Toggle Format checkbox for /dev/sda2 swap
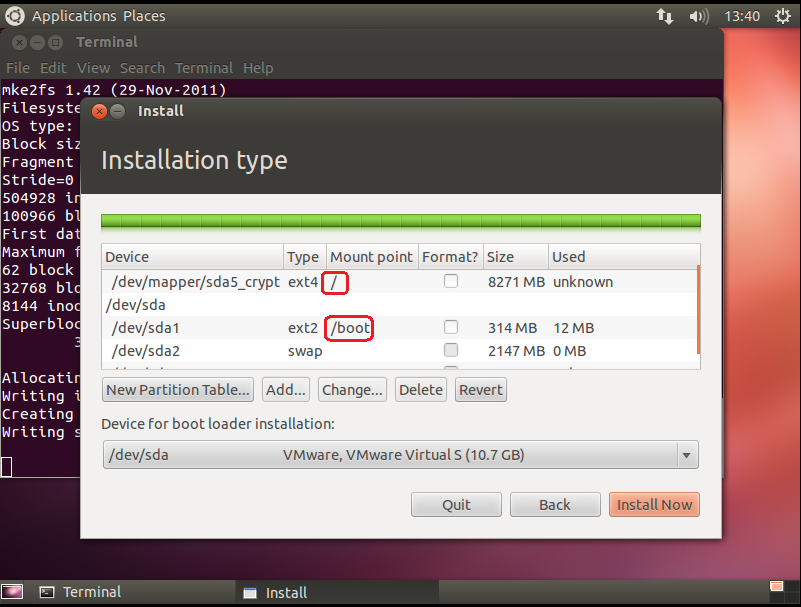Viewport: 801px width, 607px height. 451,350
